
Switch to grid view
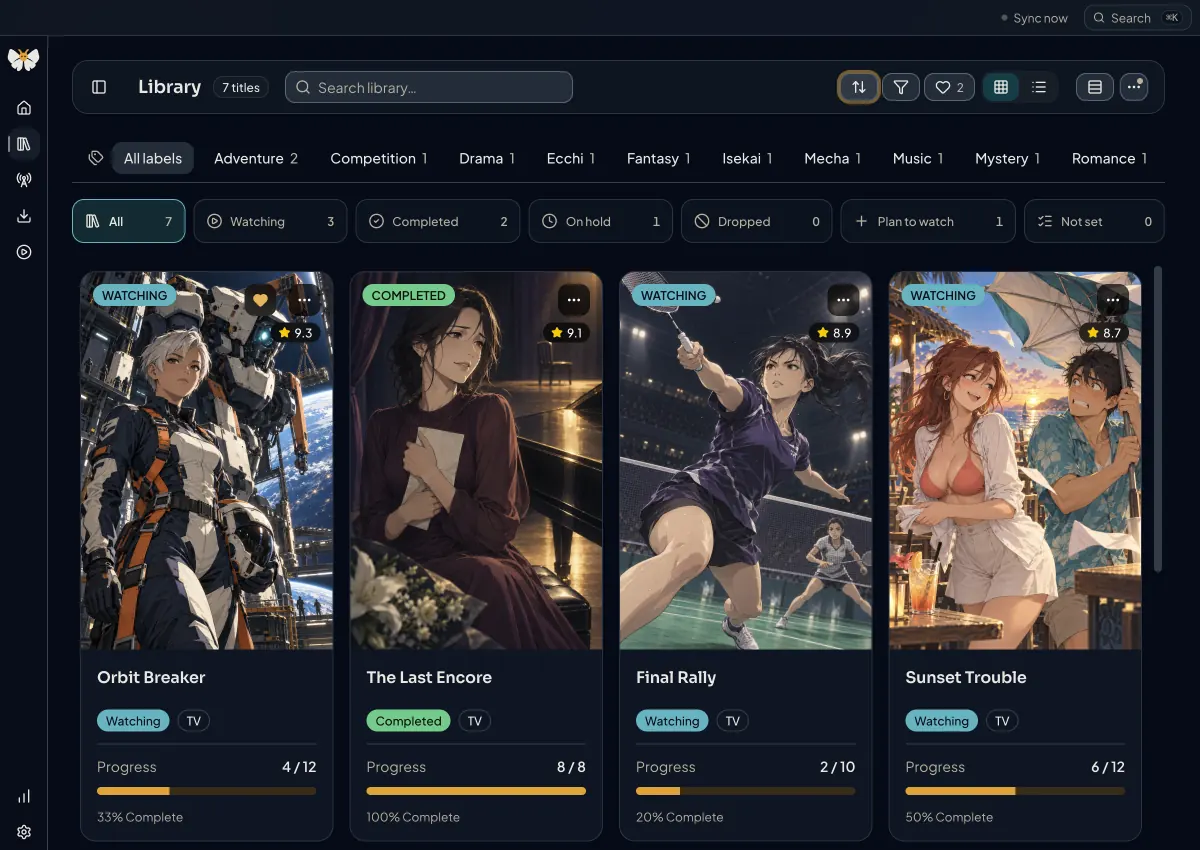tap(1001, 87)
